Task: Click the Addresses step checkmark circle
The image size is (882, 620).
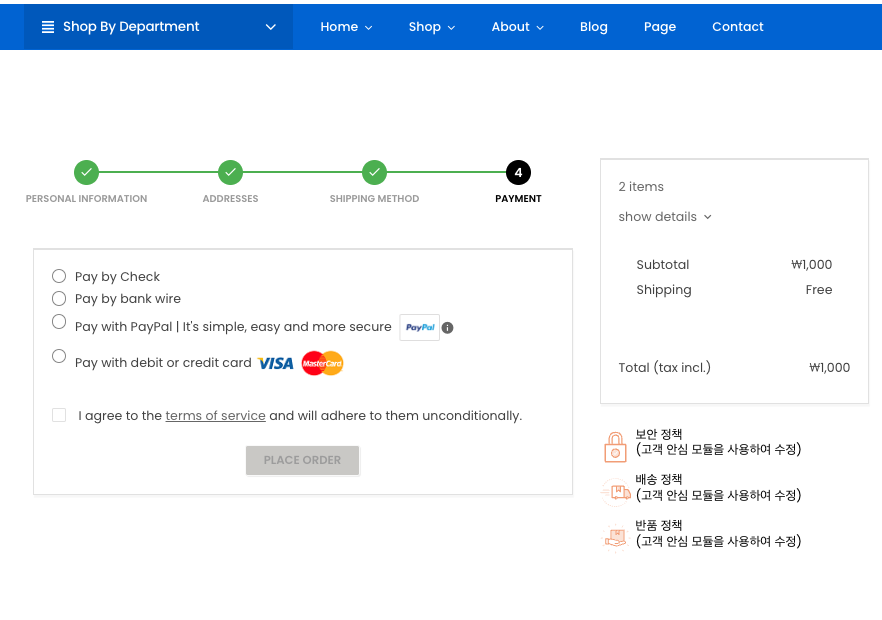Action: [x=231, y=172]
